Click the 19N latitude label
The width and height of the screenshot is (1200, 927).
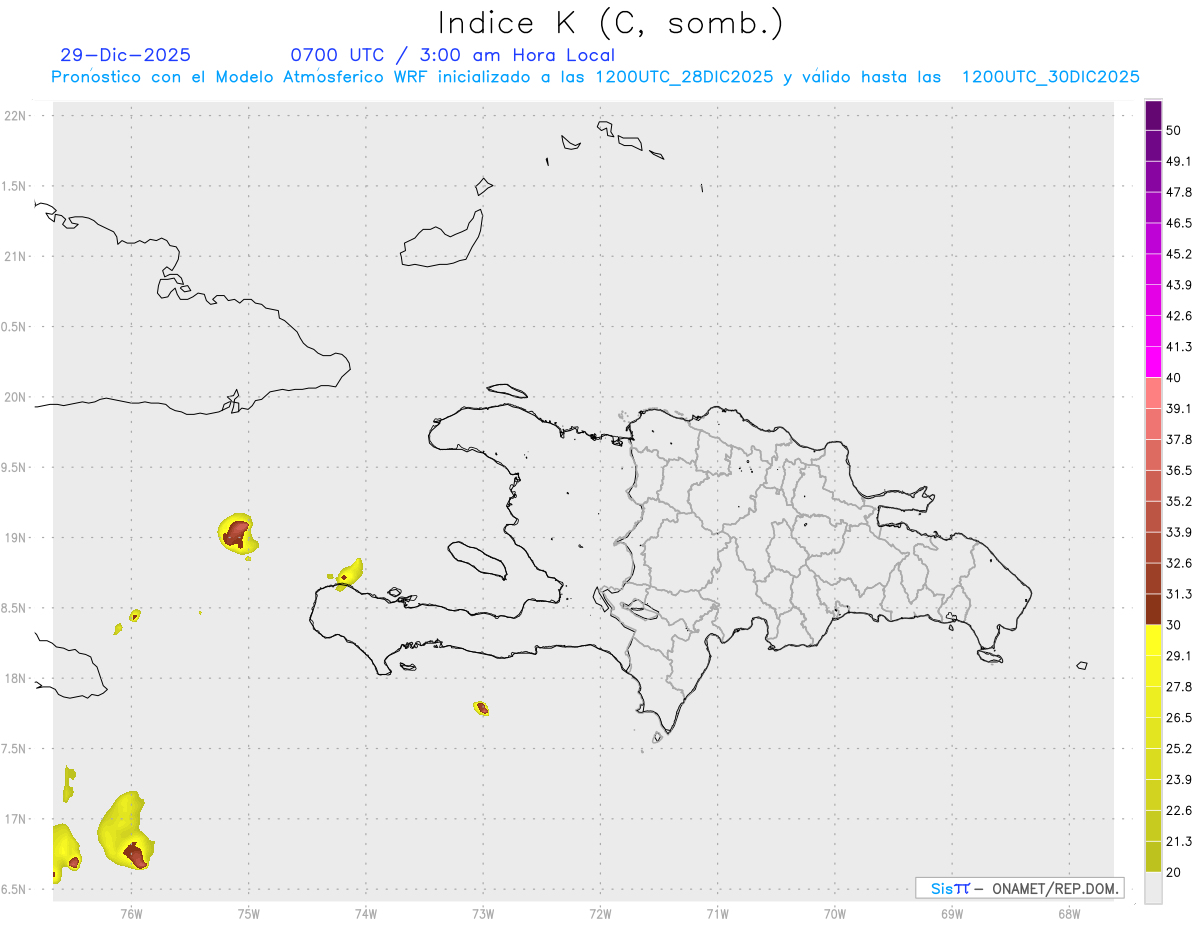(x=15, y=538)
